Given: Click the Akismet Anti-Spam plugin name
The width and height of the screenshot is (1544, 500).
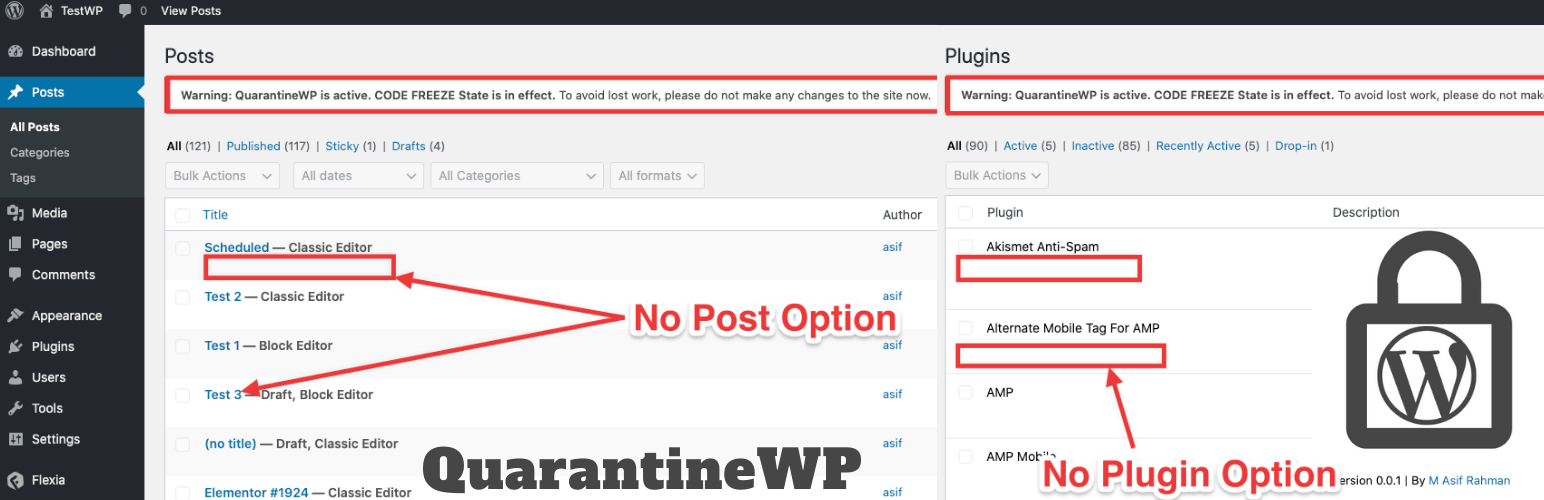Looking at the screenshot, I should click(1043, 247).
